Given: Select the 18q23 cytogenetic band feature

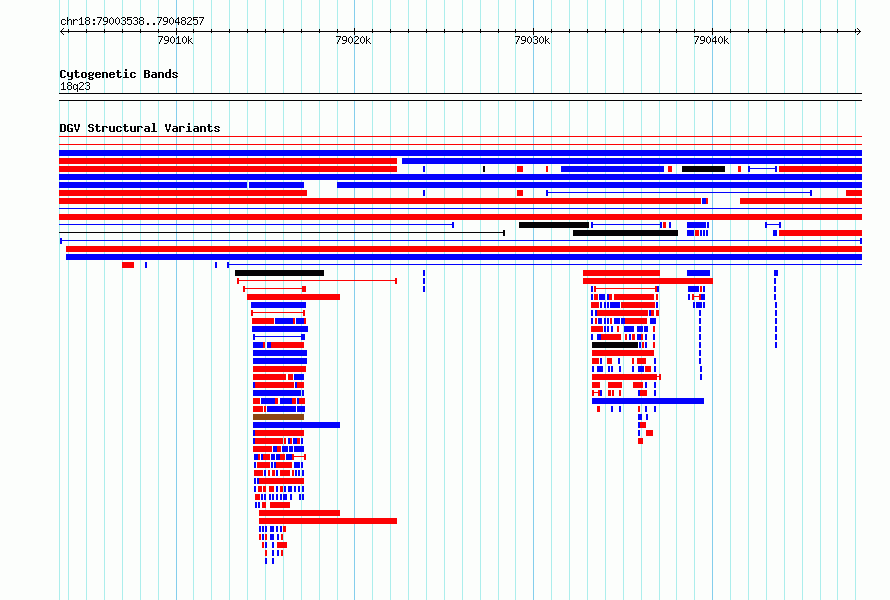Looking at the screenshot, I should (x=460, y=97).
